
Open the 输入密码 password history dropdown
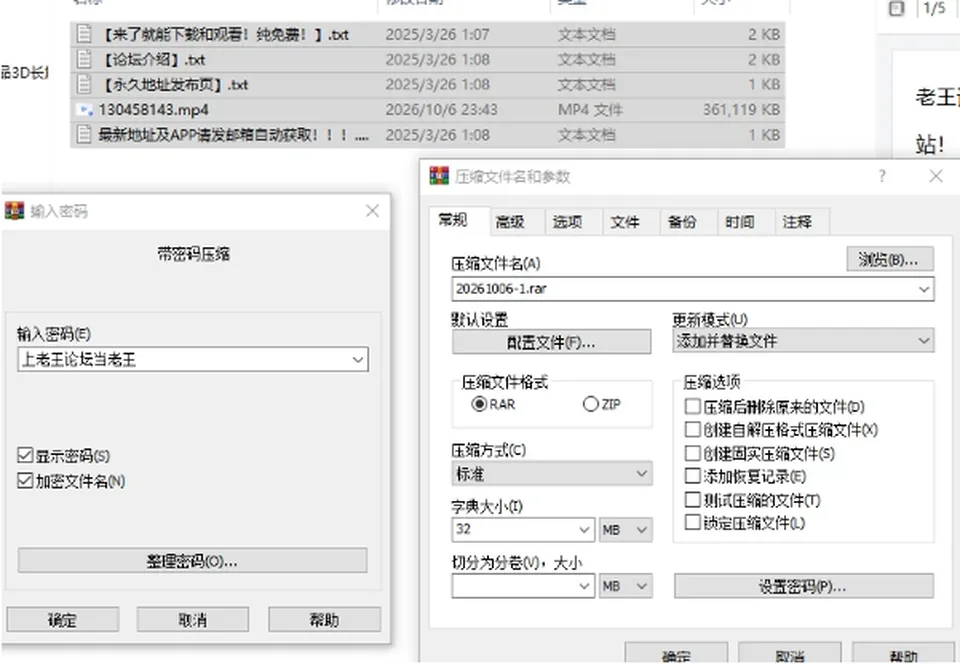click(x=358, y=360)
